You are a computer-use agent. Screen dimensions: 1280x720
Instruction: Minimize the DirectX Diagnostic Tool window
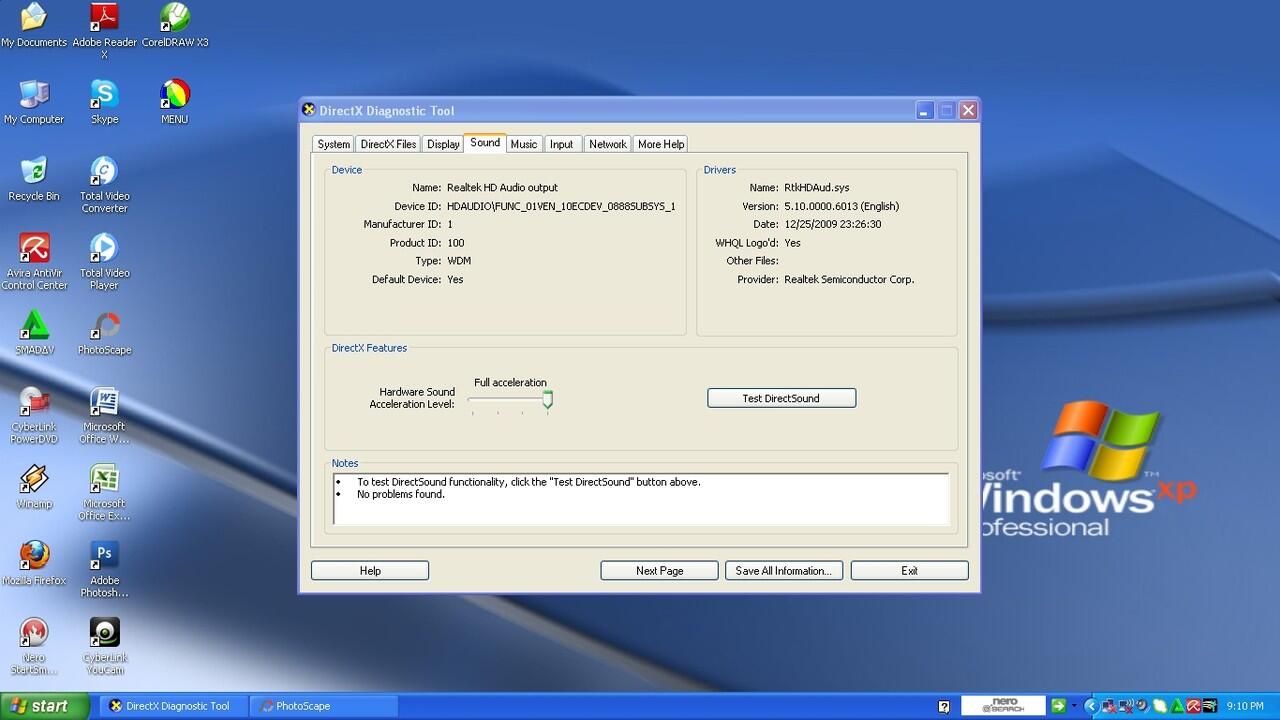coord(925,110)
